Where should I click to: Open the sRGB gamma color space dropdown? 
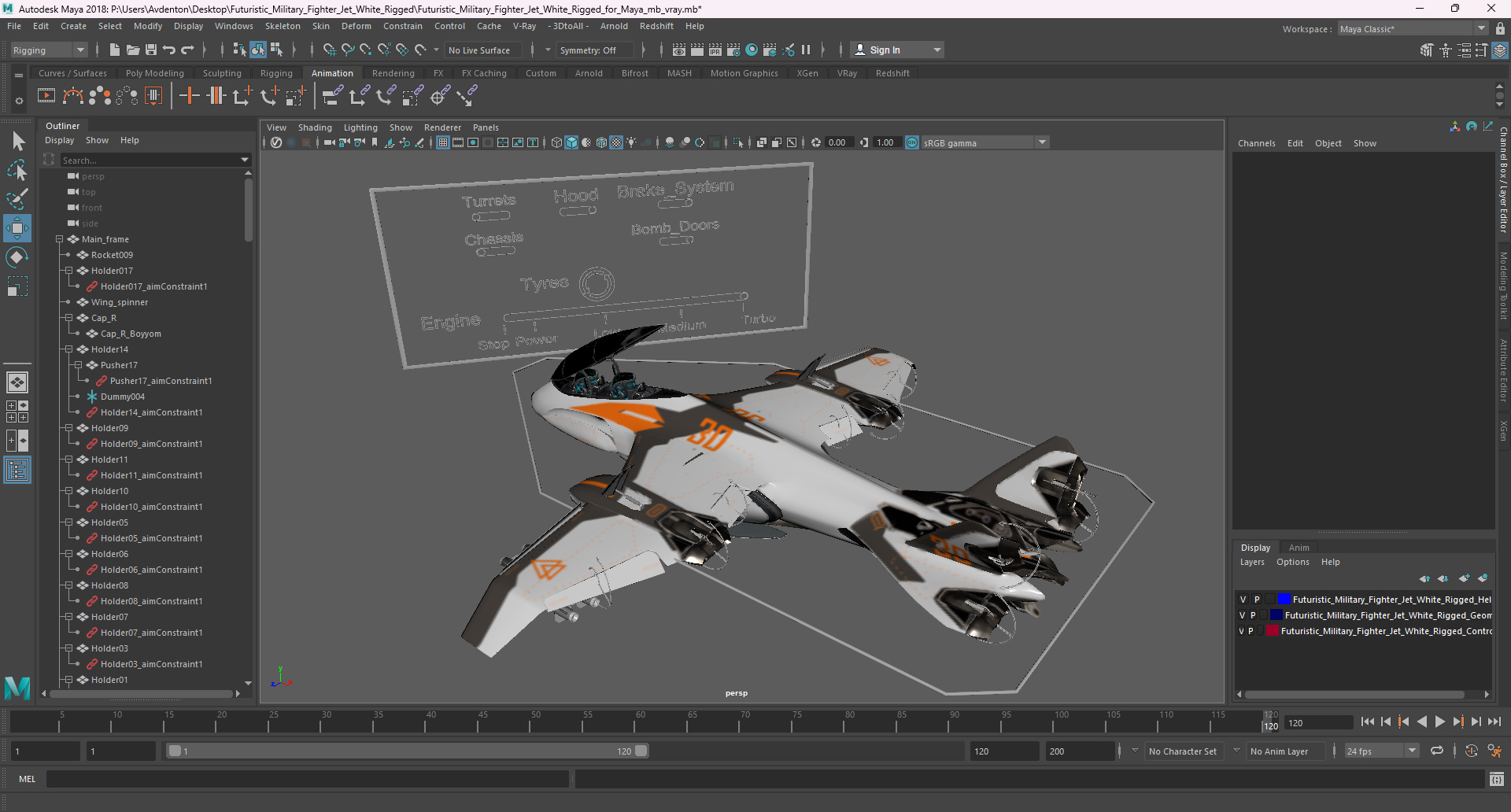click(x=985, y=142)
